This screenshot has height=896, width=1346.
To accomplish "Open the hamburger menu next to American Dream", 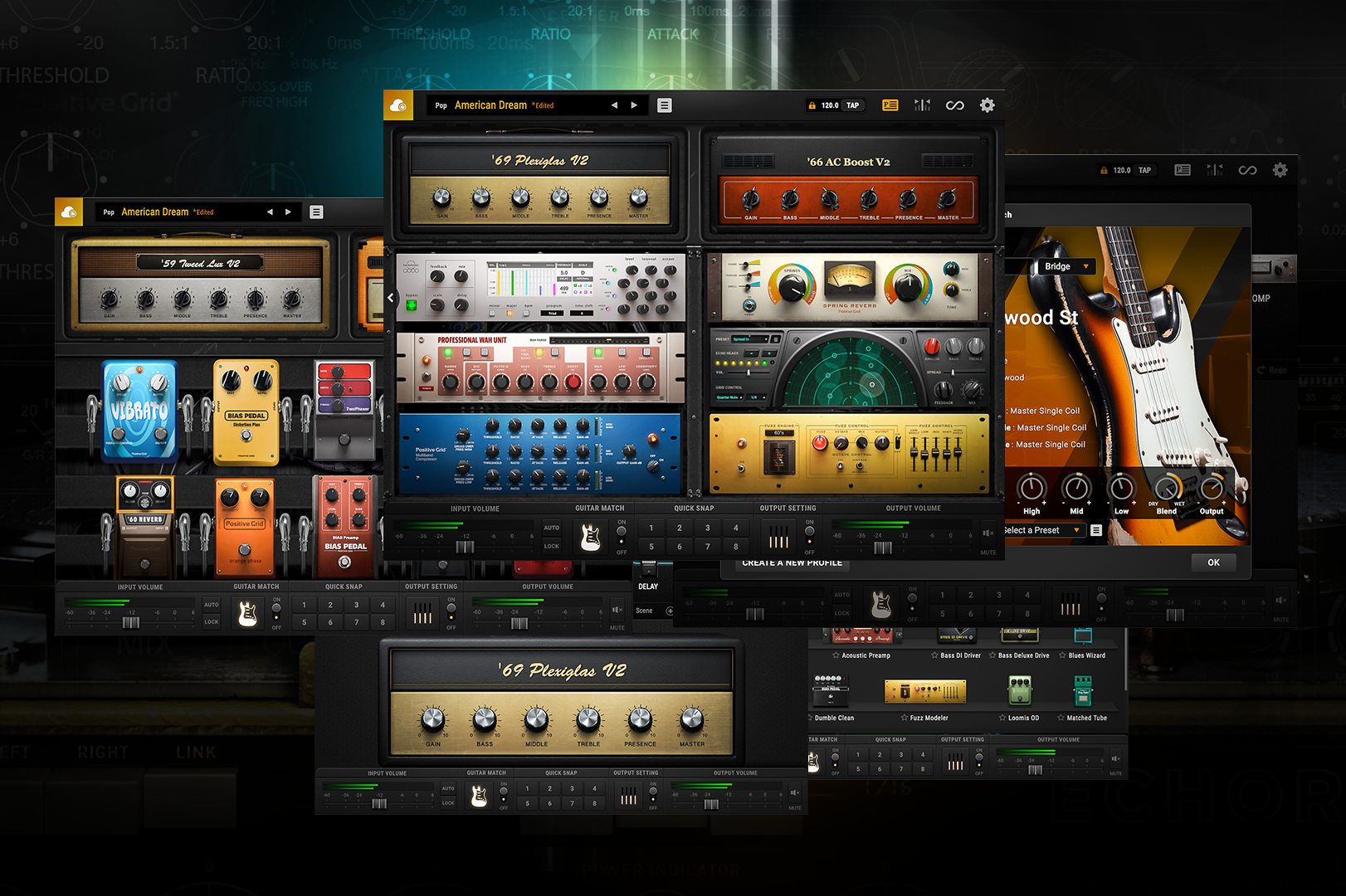I will tap(663, 105).
